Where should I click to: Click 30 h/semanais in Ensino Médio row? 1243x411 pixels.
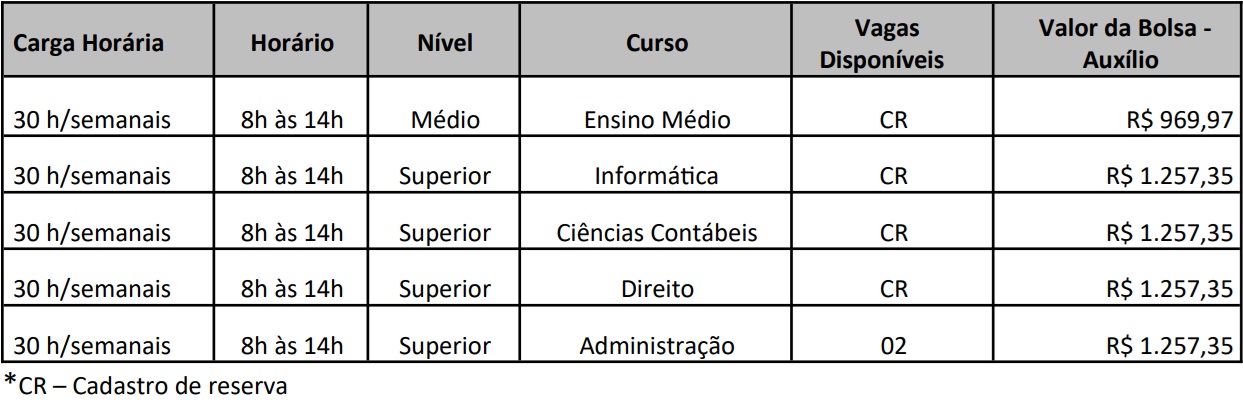(x=92, y=120)
